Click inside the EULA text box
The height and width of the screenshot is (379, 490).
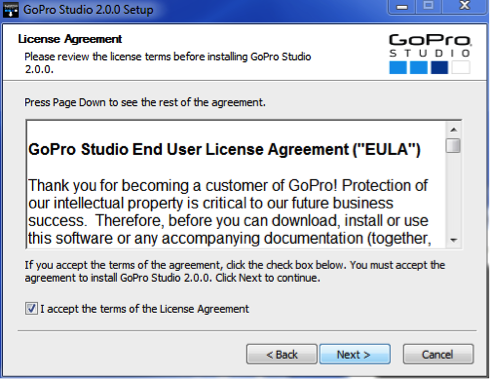point(236,185)
